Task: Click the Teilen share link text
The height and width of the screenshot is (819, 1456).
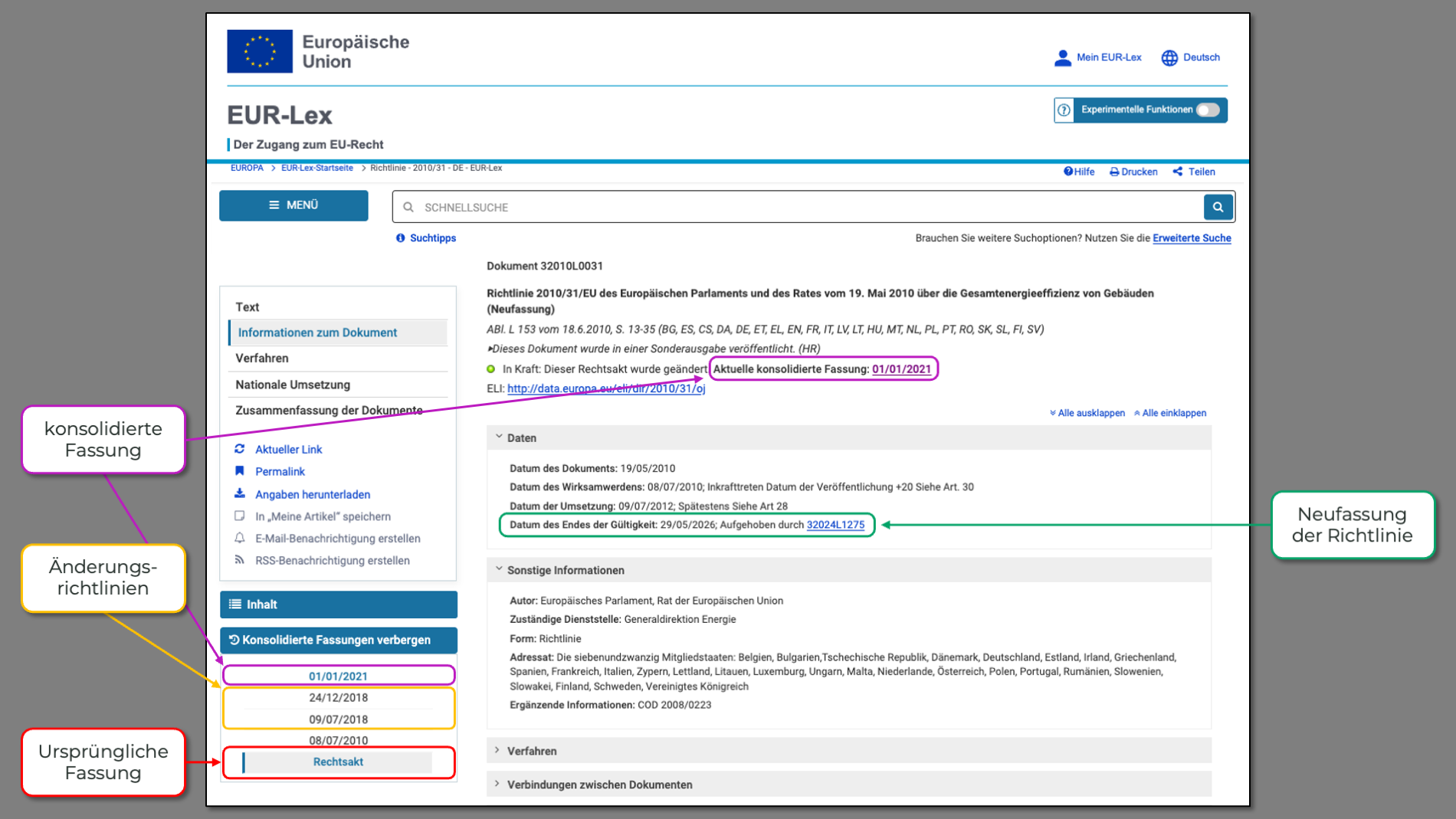Action: tap(1202, 172)
